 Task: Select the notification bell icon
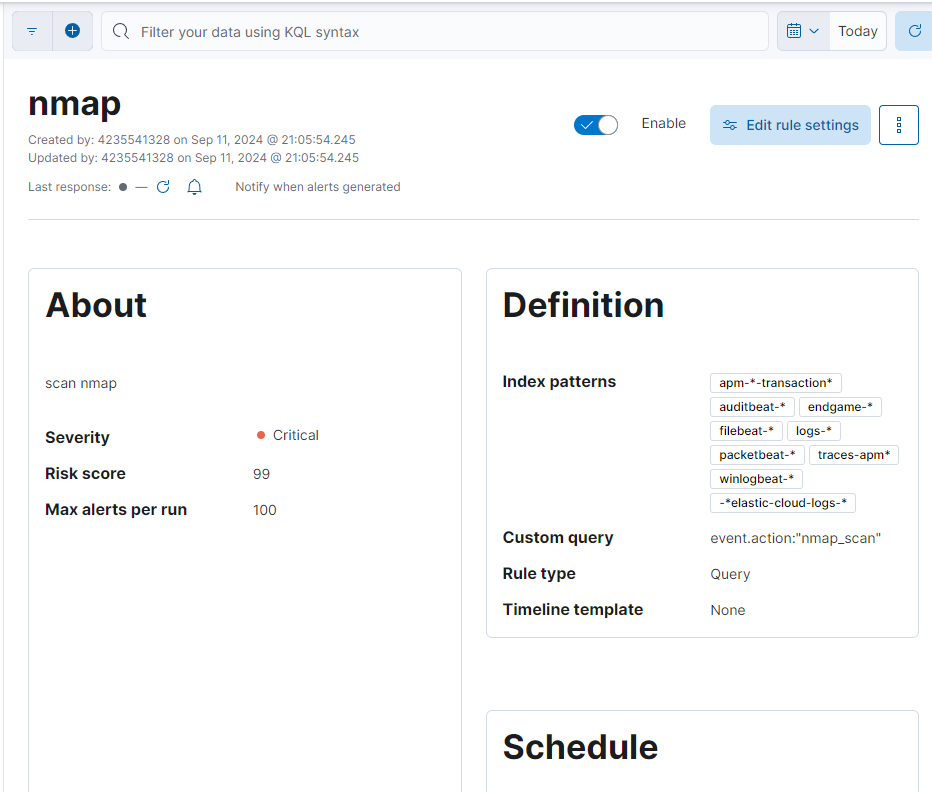click(194, 186)
